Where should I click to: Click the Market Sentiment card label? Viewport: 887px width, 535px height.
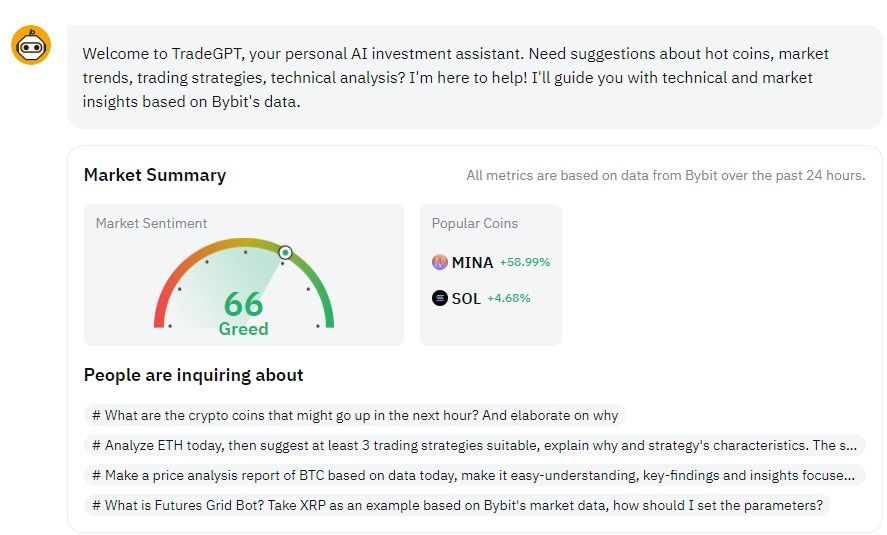coord(152,223)
